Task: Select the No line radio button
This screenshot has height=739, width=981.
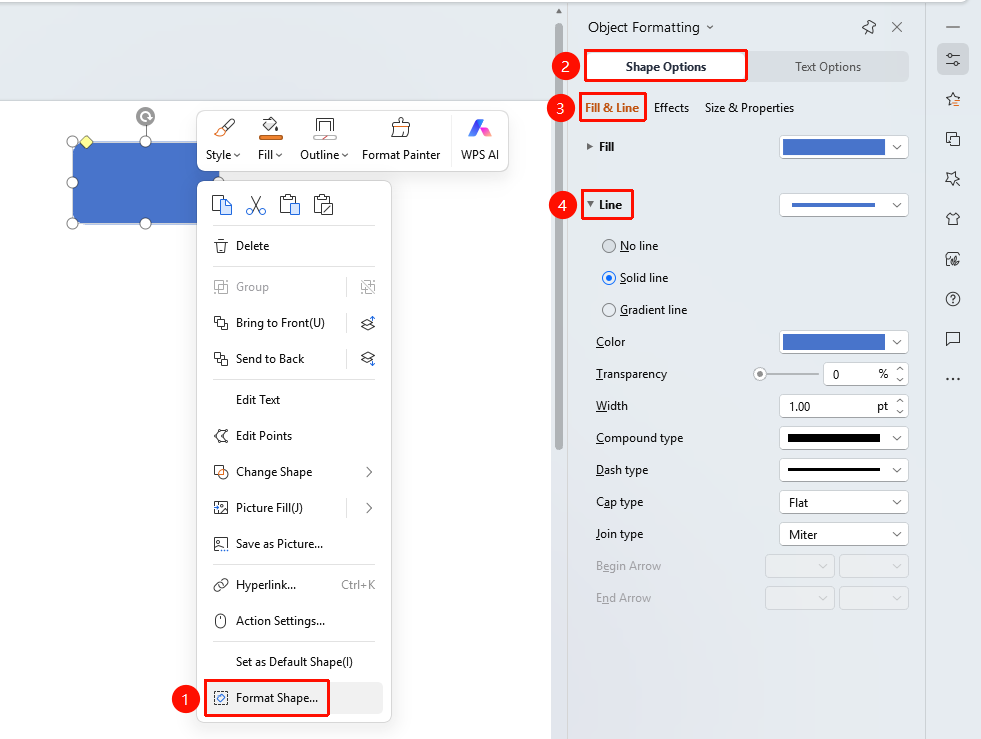Action: click(x=608, y=246)
